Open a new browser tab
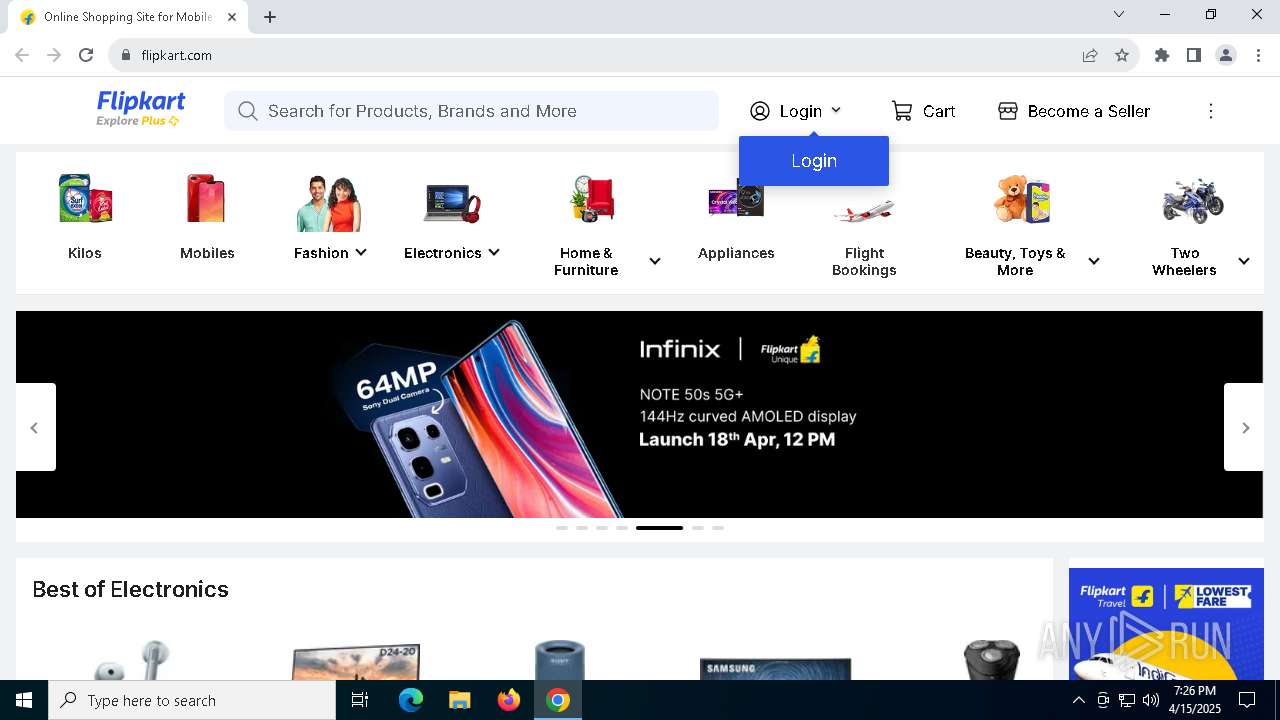The width and height of the screenshot is (1280, 720). [270, 17]
